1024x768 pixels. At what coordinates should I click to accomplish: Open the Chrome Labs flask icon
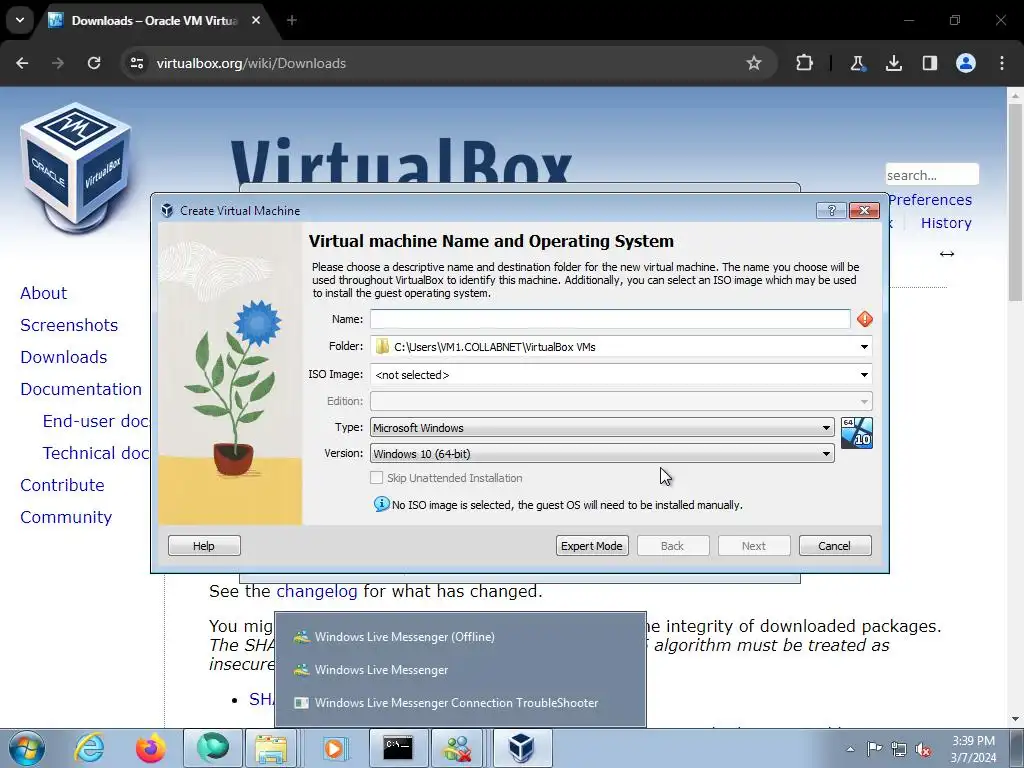pos(857,63)
